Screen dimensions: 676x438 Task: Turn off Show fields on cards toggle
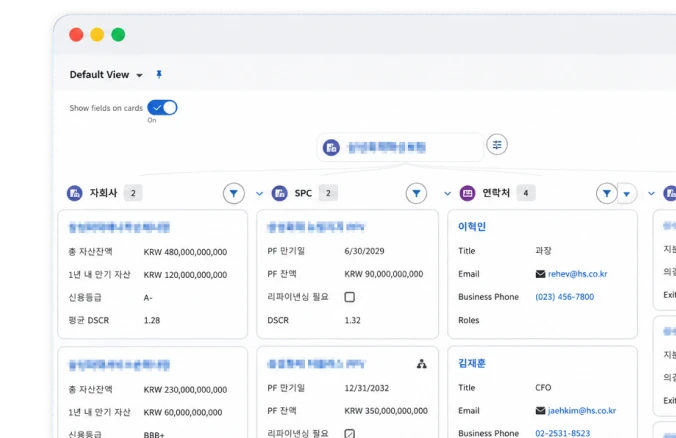(x=162, y=108)
